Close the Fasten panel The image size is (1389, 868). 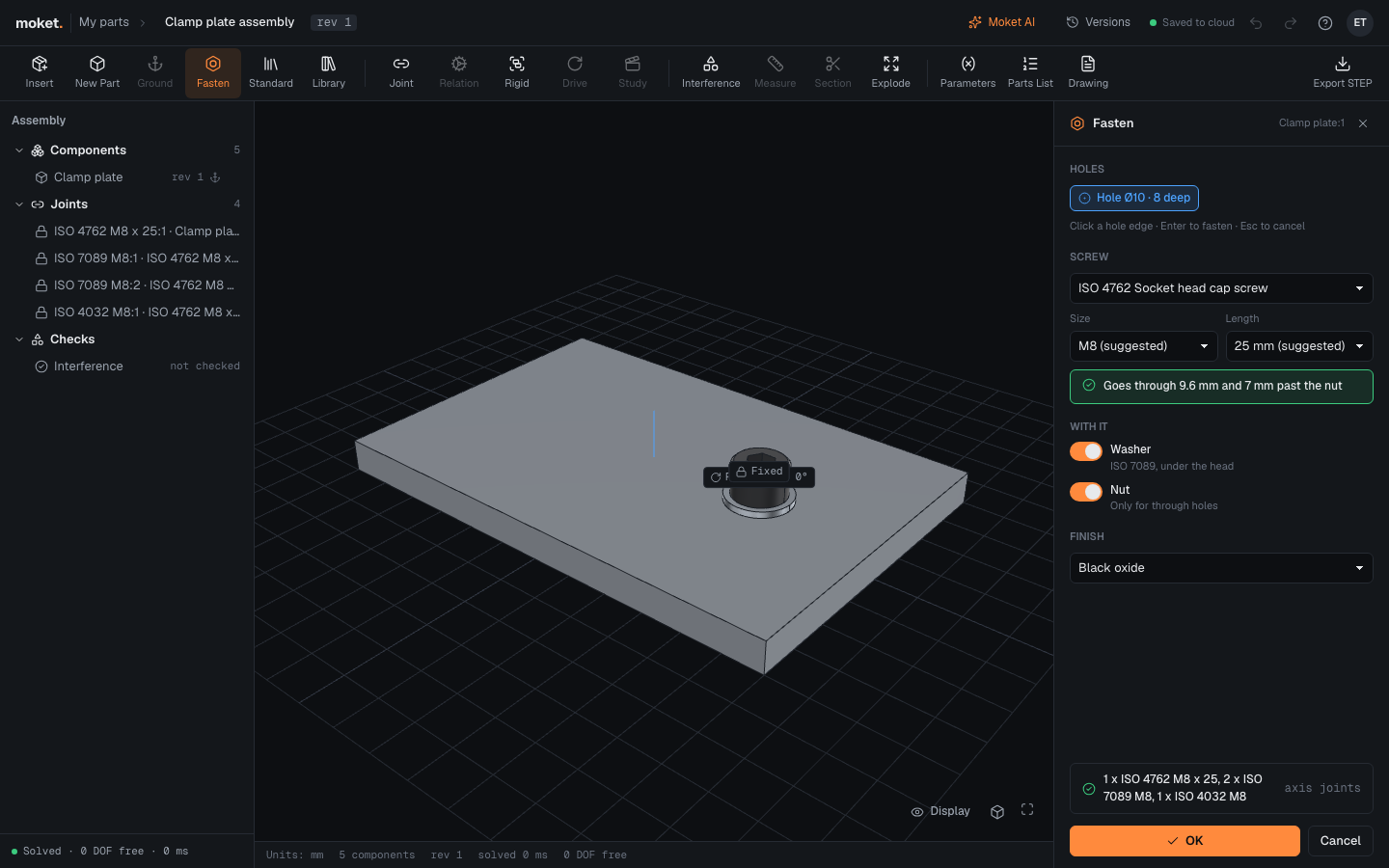click(1363, 123)
